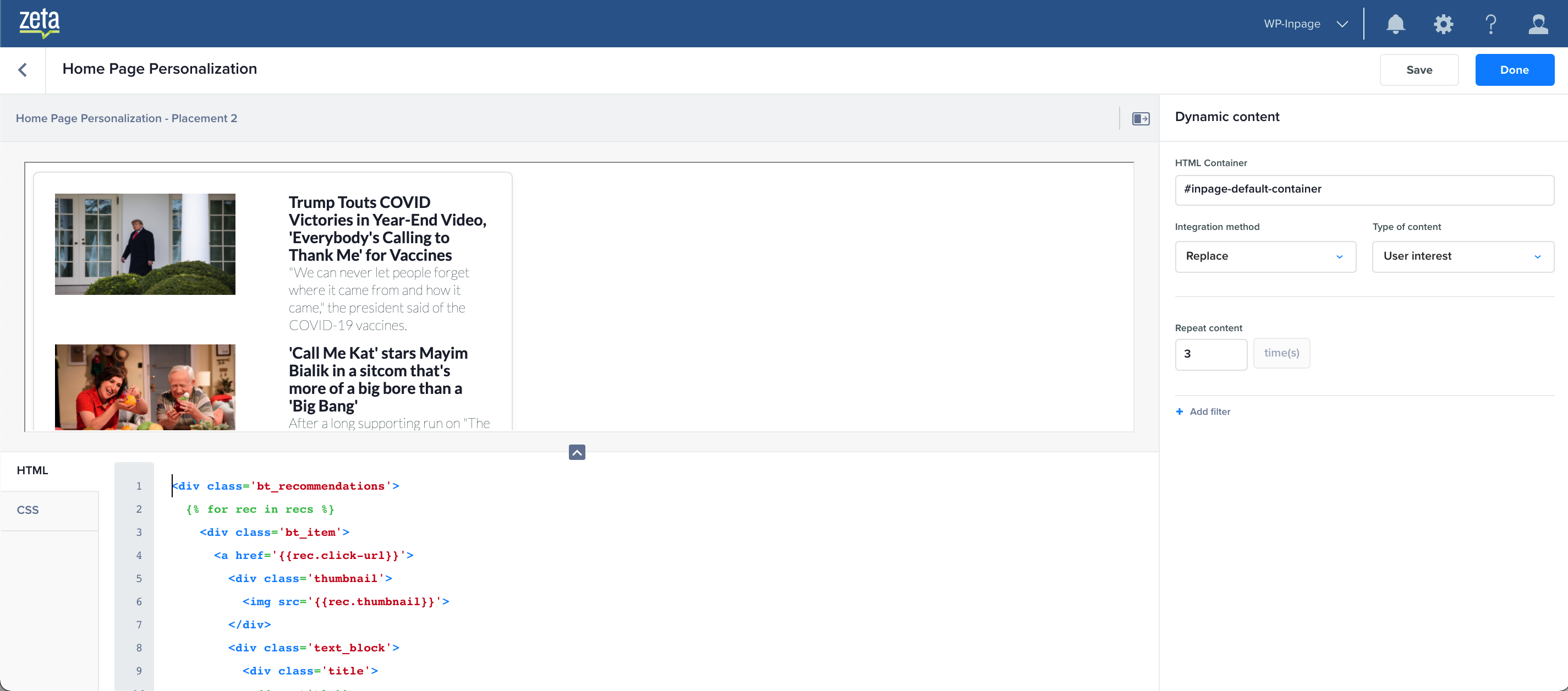This screenshot has width=1568, height=691.
Task: Click the Trump article thumbnail image
Action: [x=145, y=244]
